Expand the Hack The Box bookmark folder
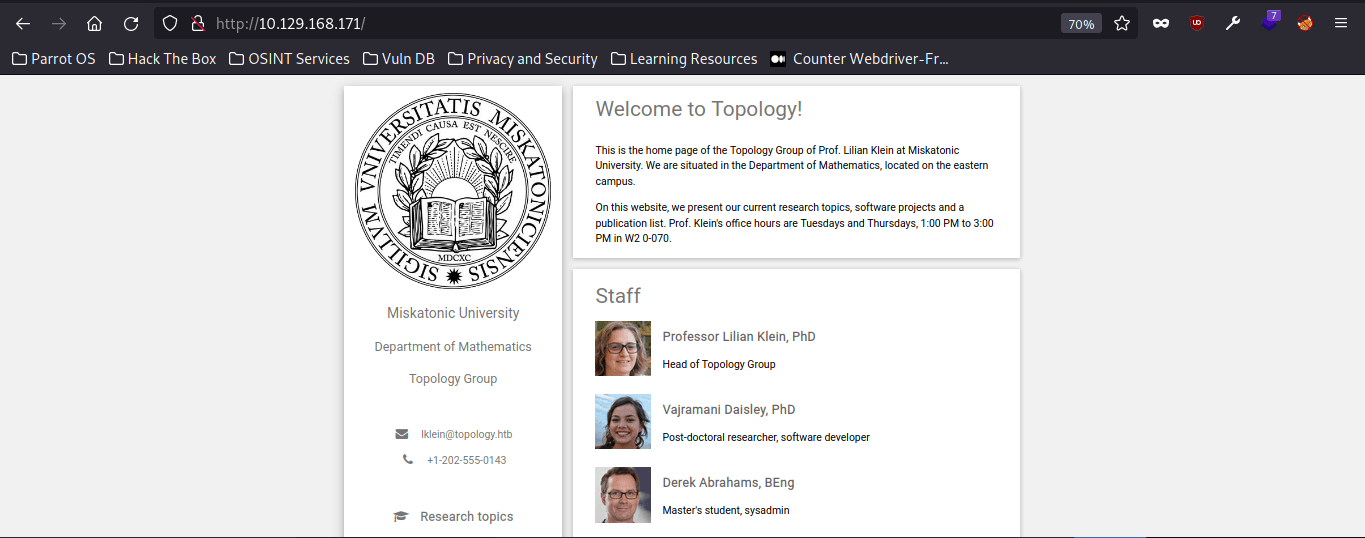 (162, 59)
